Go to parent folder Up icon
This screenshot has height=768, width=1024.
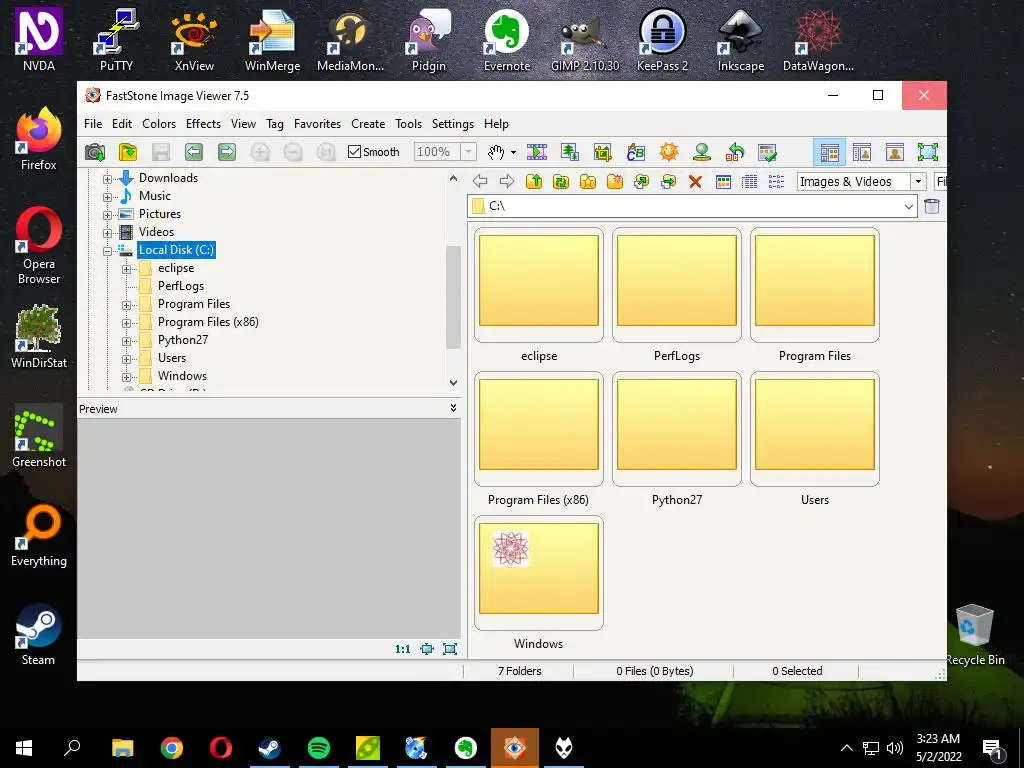coord(534,182)
